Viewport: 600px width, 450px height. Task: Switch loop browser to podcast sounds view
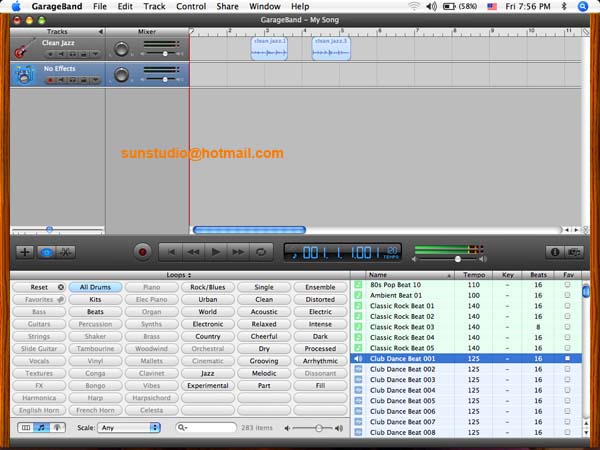click(x=57, y=428)
